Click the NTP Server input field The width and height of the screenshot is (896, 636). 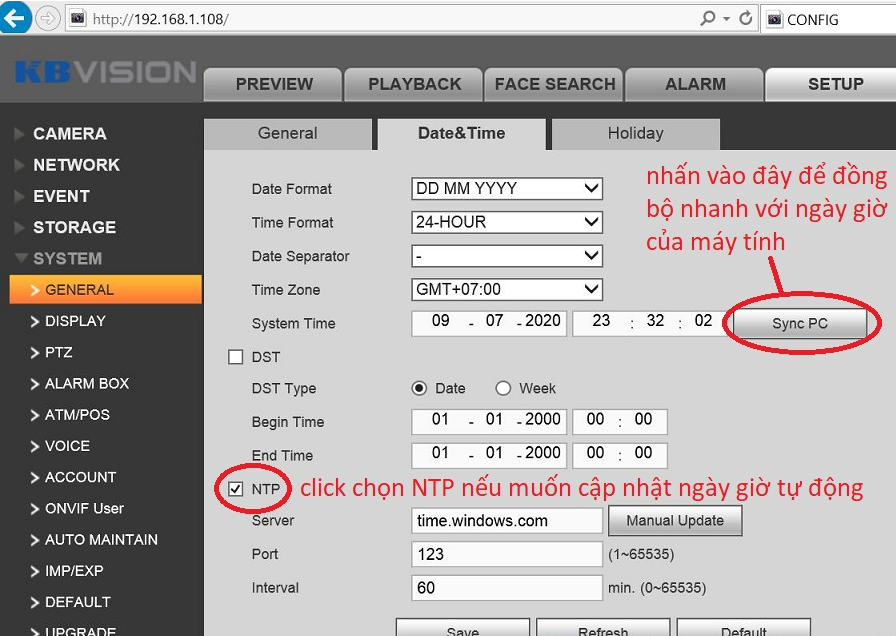[507, 521]
